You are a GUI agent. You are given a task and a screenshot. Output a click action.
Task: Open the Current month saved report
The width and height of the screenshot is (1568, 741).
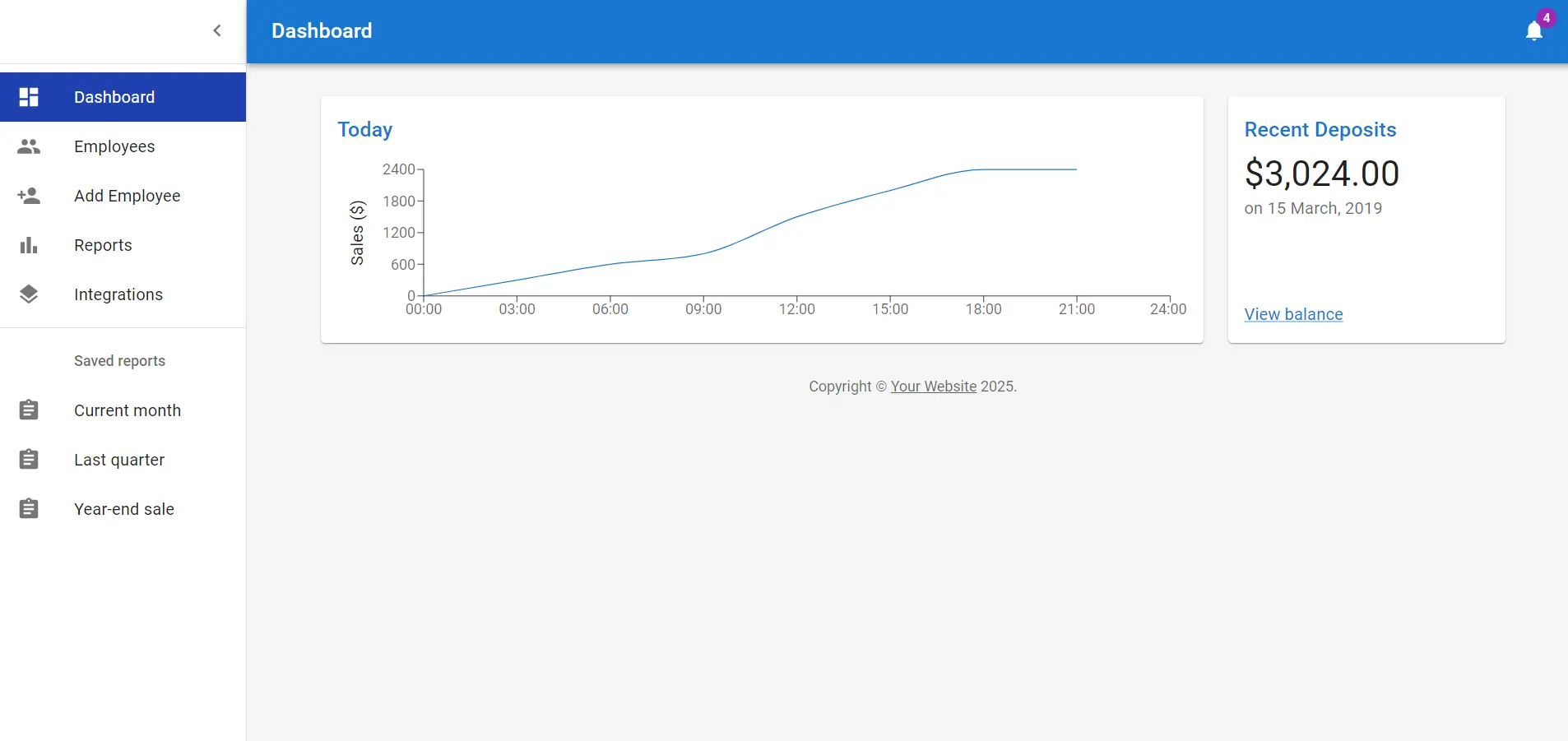tap(123, 410)
